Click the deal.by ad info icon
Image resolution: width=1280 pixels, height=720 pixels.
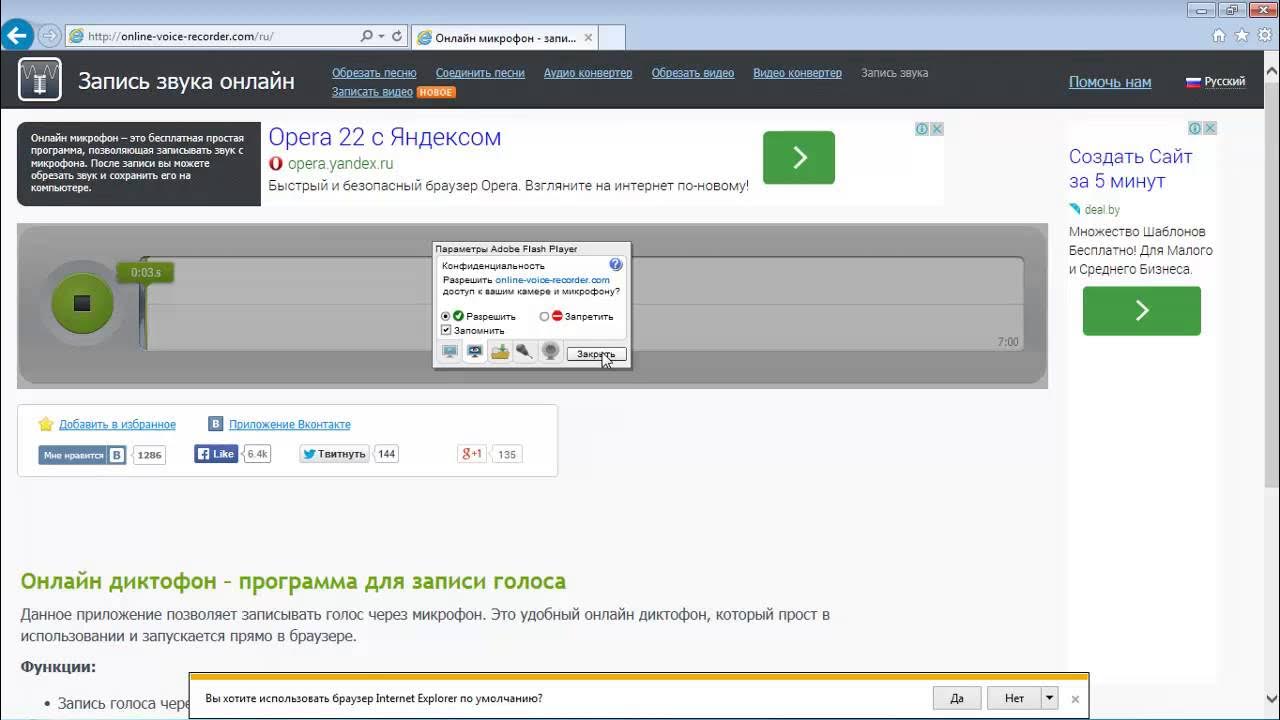[x=1195, y=128]
